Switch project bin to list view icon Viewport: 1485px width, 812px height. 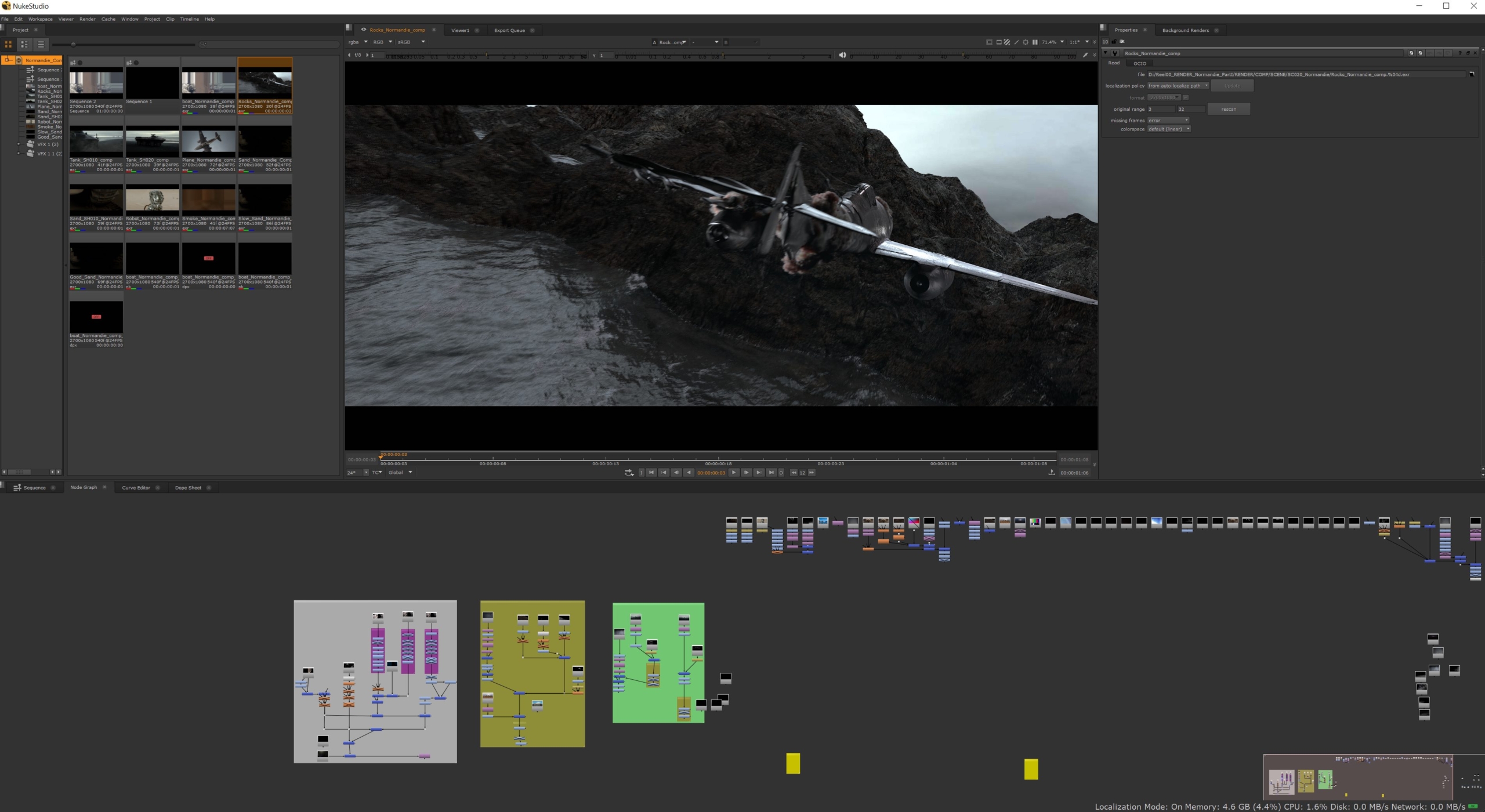coord(41,44)
